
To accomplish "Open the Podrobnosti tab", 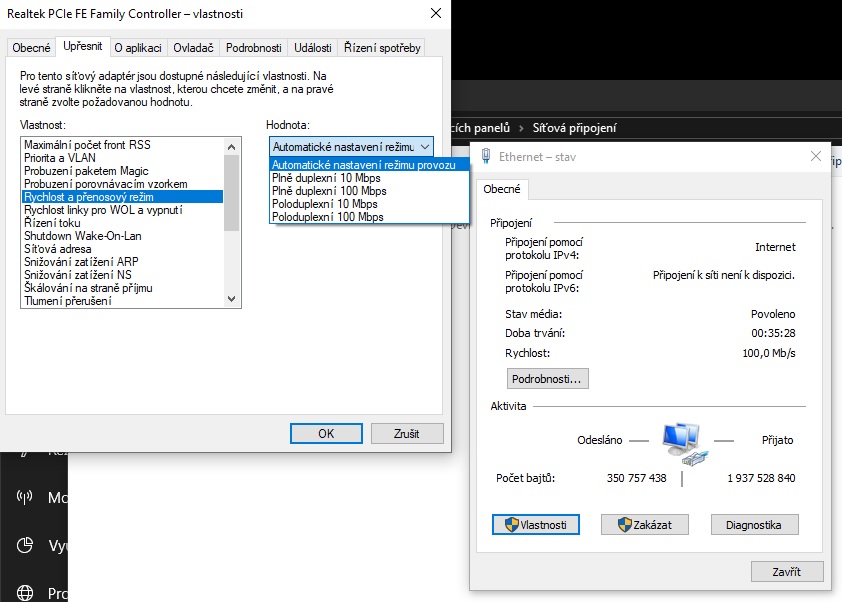I will 253,48.
